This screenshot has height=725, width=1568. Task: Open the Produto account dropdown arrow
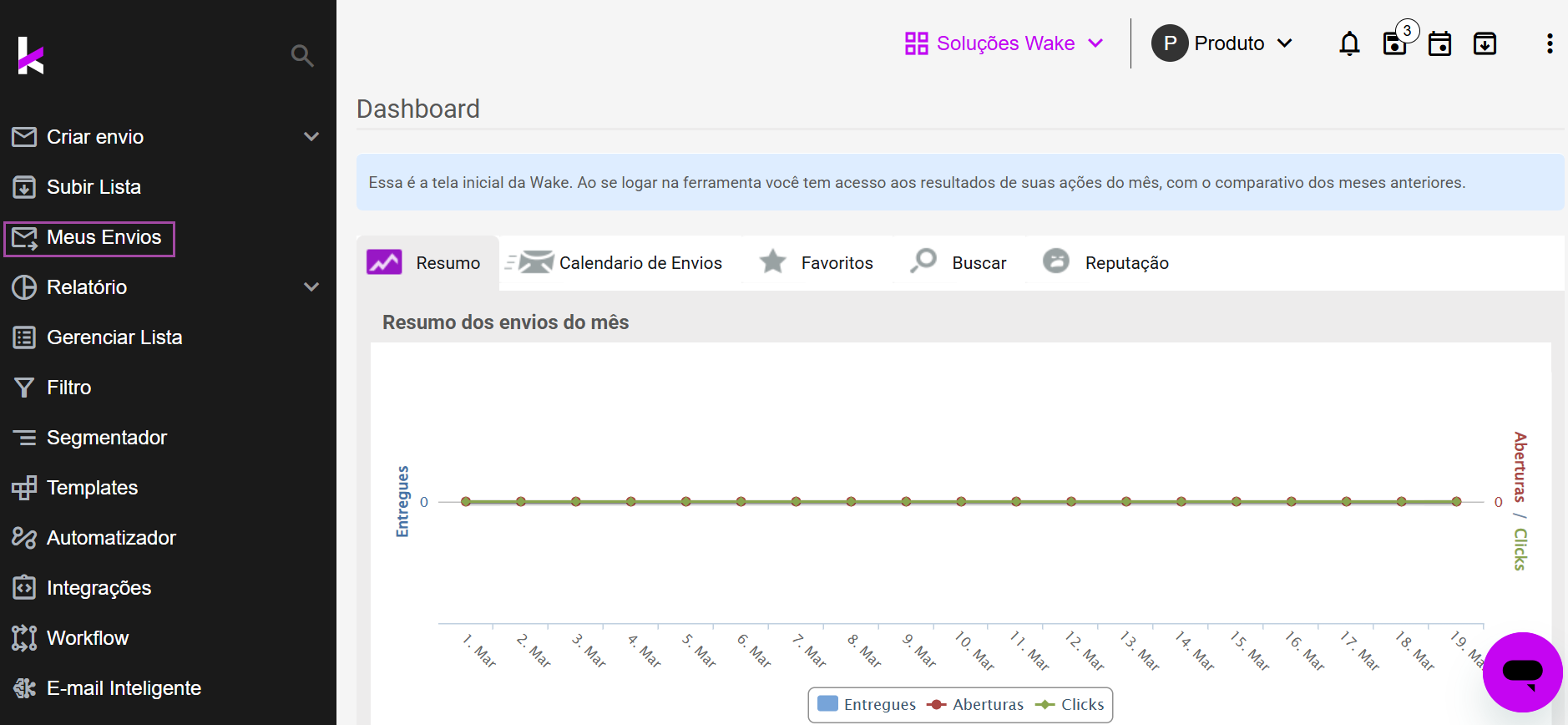pos(1284,43)
